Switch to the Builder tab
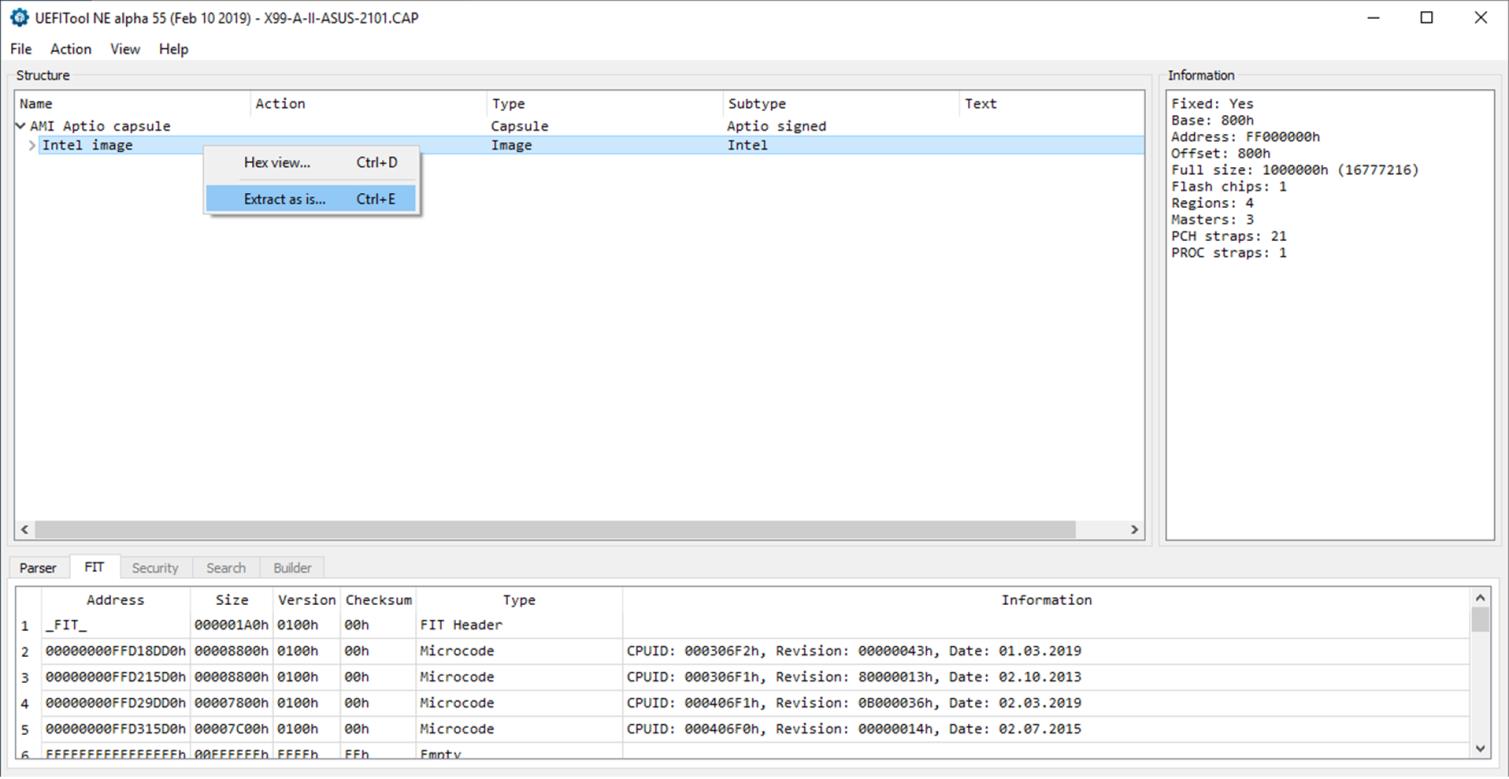 coord(293,568)
